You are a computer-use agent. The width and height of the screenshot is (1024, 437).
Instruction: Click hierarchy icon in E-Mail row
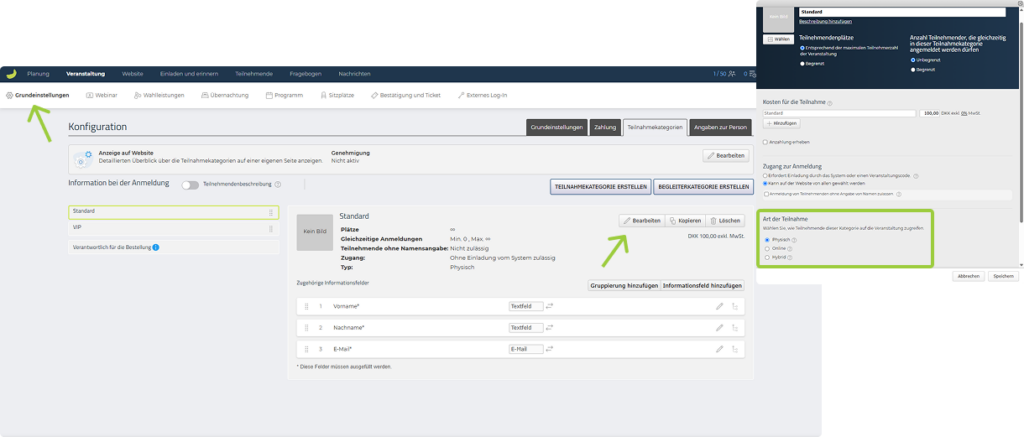(x=735, y=349)
